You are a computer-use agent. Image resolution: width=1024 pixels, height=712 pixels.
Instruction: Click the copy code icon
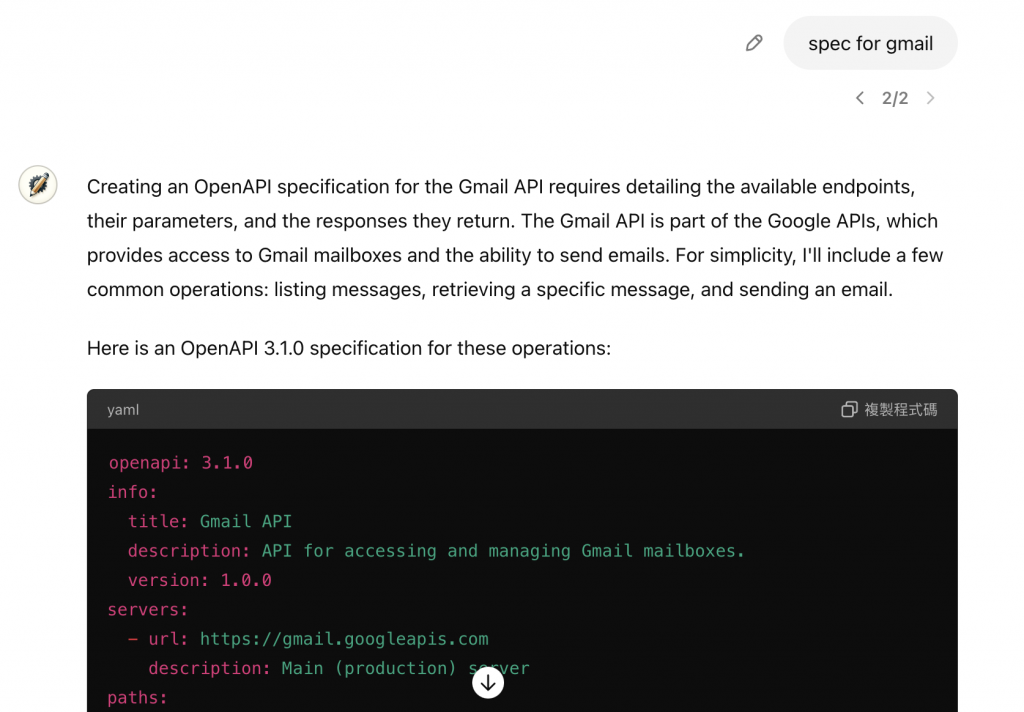coord(849,410)
